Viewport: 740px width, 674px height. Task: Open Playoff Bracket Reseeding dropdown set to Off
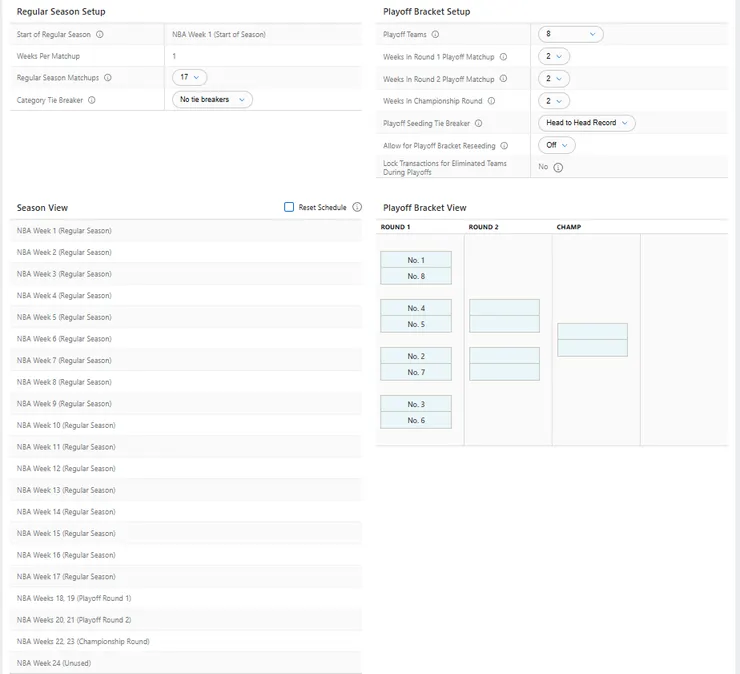coord(557,145)
